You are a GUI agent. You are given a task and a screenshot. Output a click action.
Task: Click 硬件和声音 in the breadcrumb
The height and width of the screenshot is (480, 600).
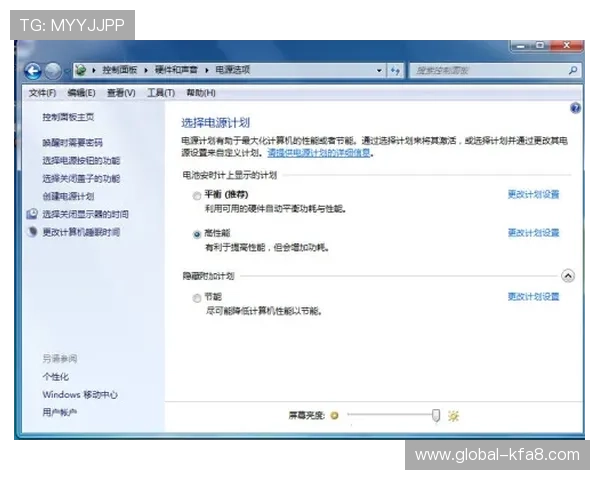[x=176, y=70]
